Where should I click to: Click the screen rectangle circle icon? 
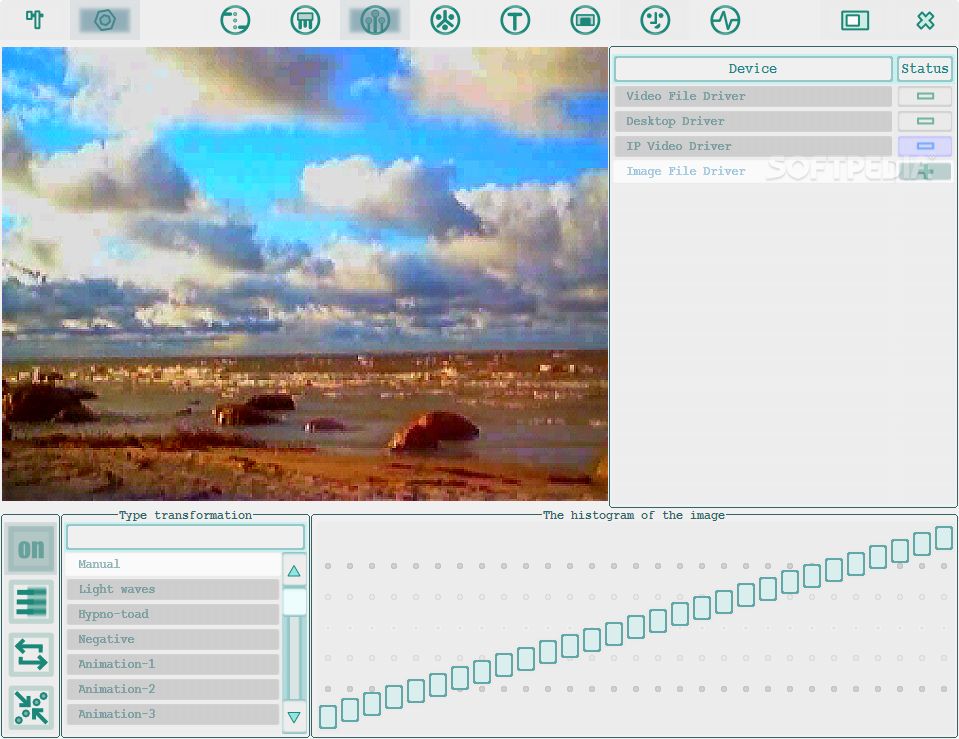tap(585, 20)
